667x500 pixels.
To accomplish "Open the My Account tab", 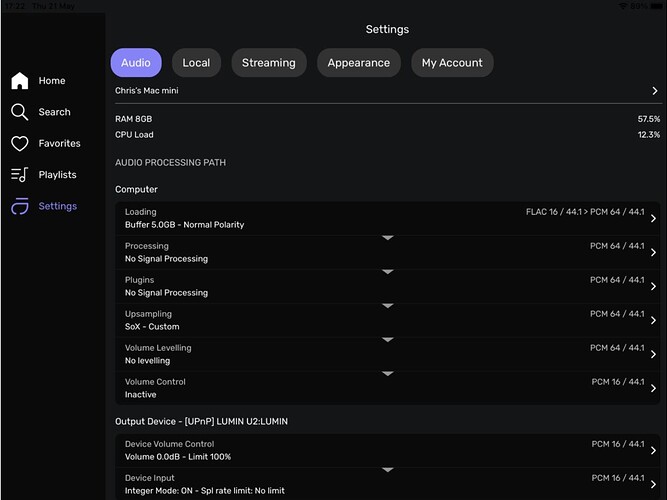I will pos(452,63).
